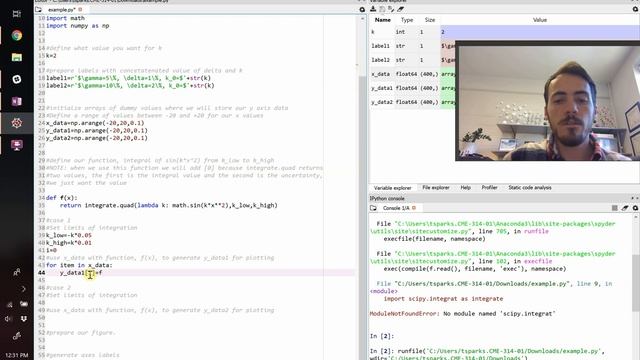Click line 10 import math
This screenshot has height=360, width=640.
tap(65, 18)
